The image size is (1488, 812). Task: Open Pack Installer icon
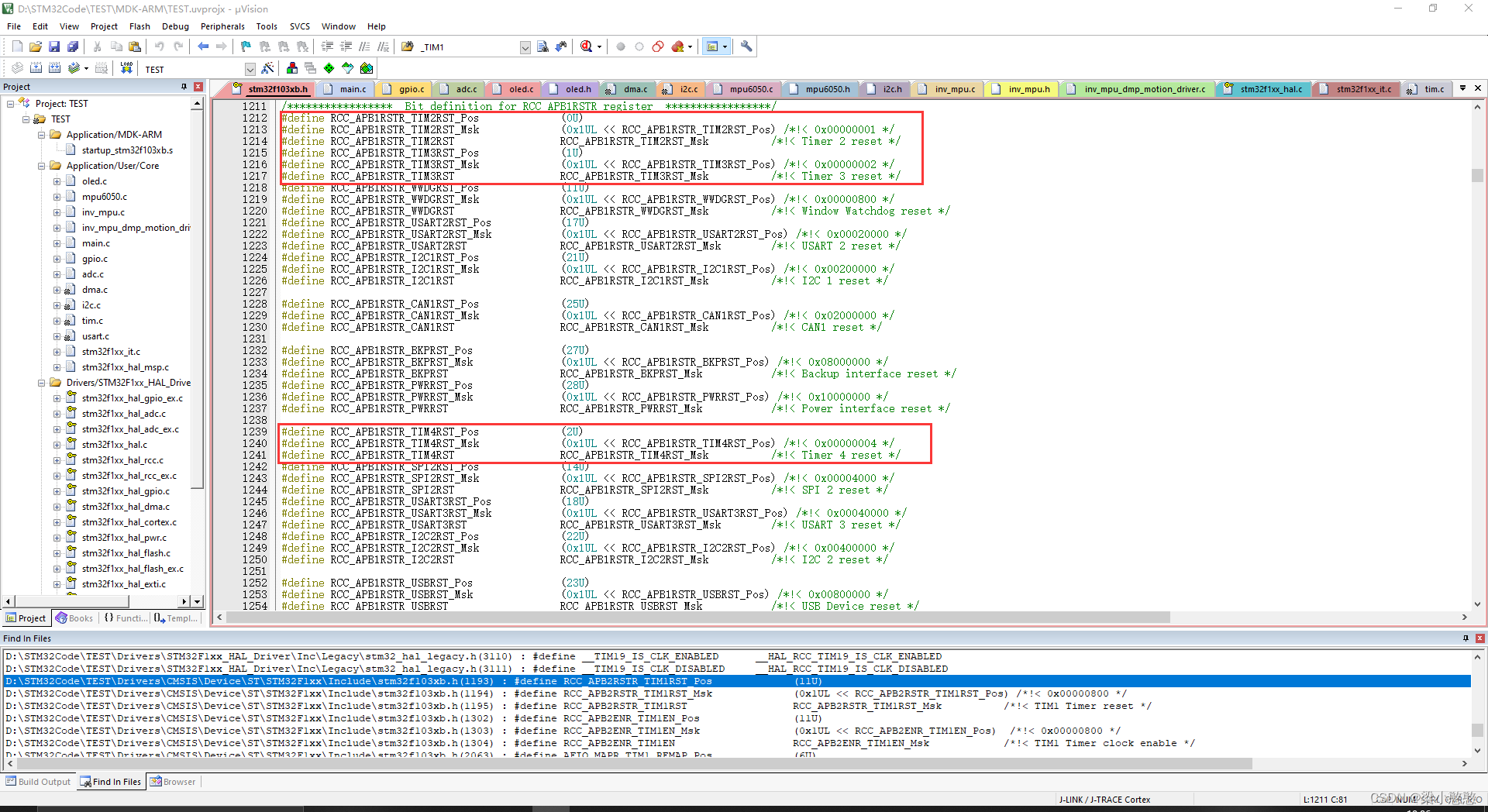pos(367,68)
